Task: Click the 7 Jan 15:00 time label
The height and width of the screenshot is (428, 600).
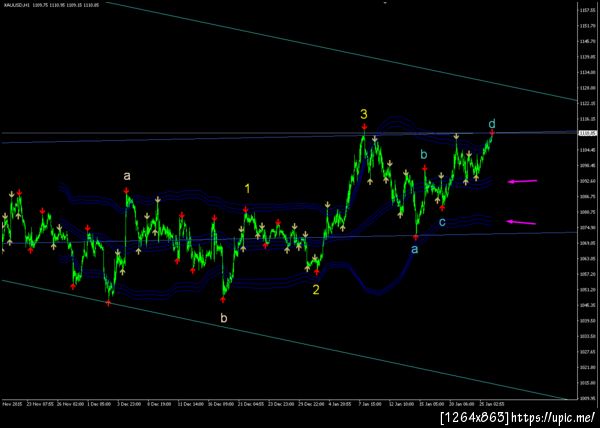Action: click(370, 404)
